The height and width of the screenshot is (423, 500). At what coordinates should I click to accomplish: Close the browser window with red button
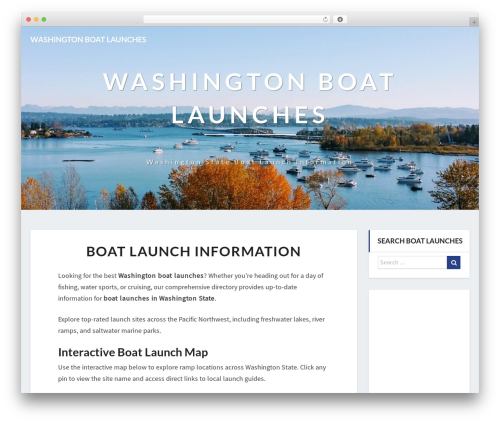pos(29,20)
